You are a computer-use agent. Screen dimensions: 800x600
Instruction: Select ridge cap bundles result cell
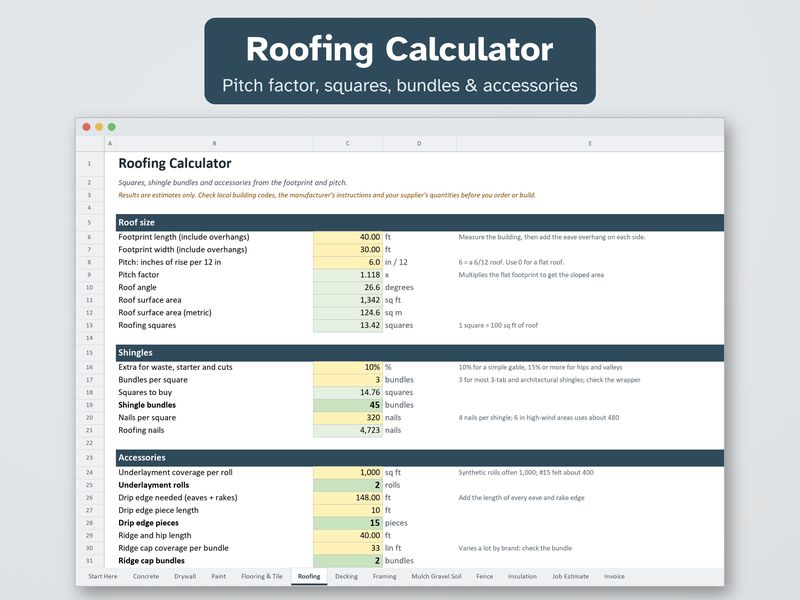pos(347,561)
